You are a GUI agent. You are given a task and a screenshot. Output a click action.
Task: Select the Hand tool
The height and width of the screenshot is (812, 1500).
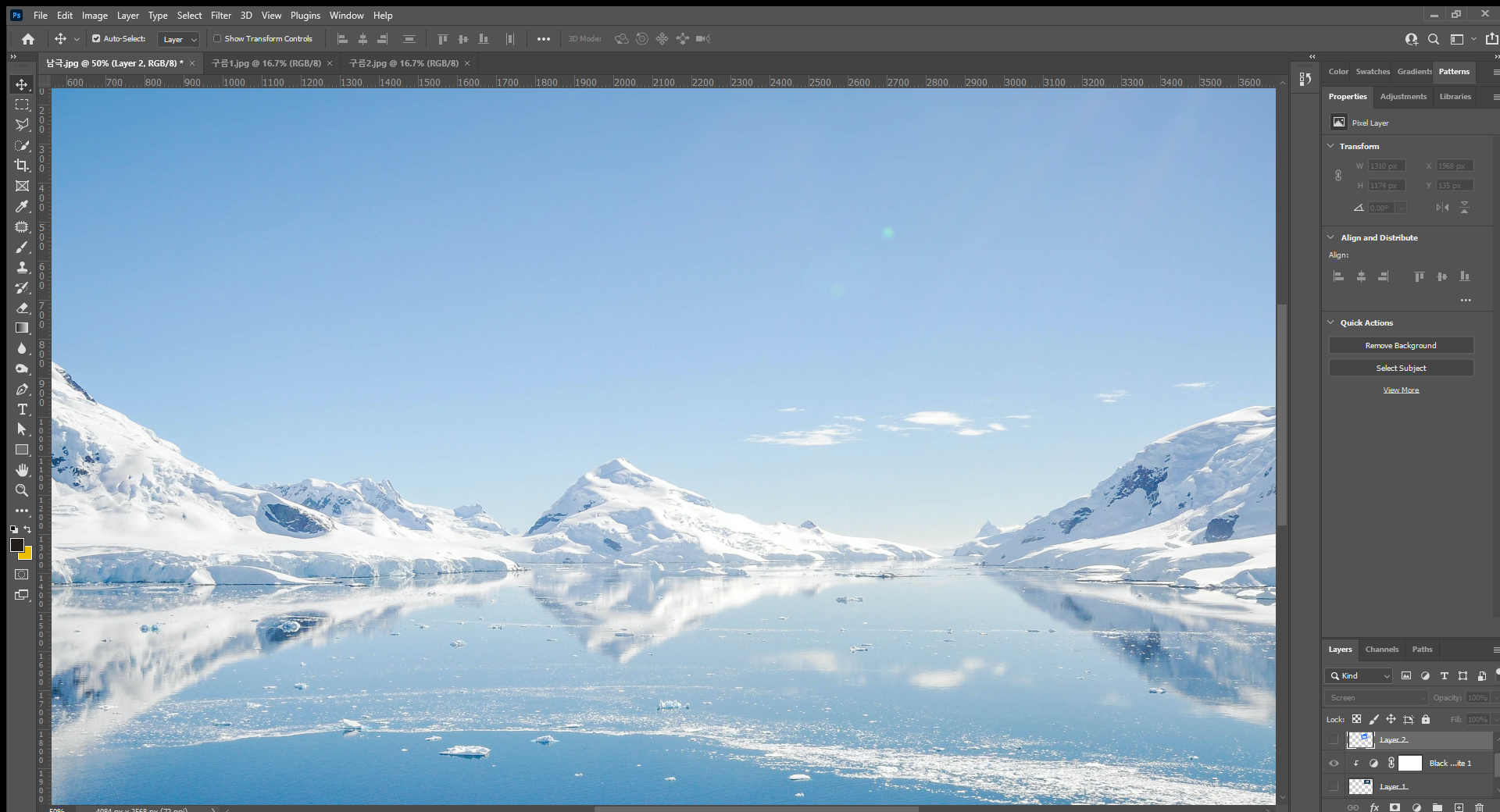coord(22,470)
